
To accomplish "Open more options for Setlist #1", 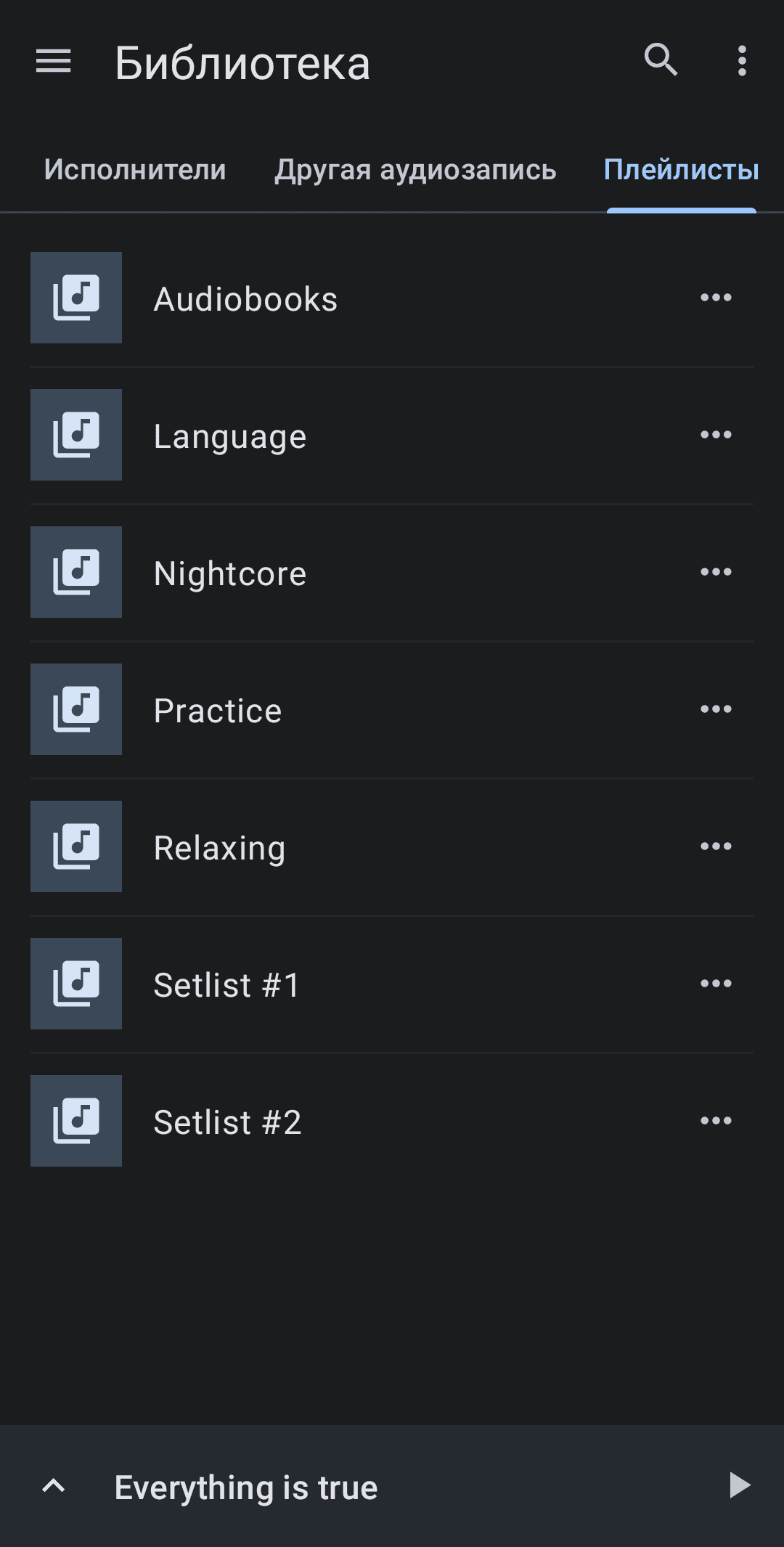I will pos(716,984).
